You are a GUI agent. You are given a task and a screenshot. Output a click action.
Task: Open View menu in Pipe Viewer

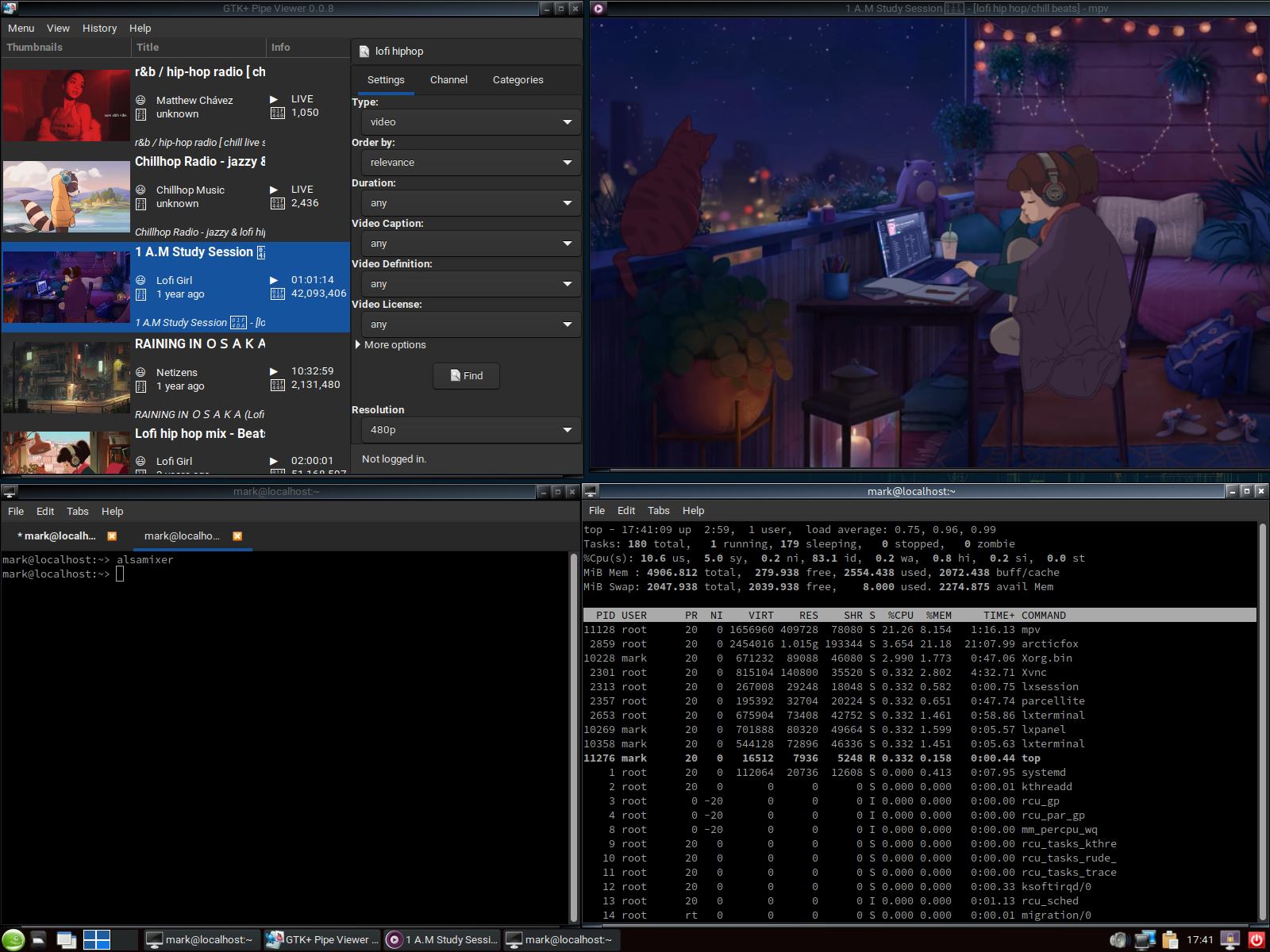tap(58, 29)
